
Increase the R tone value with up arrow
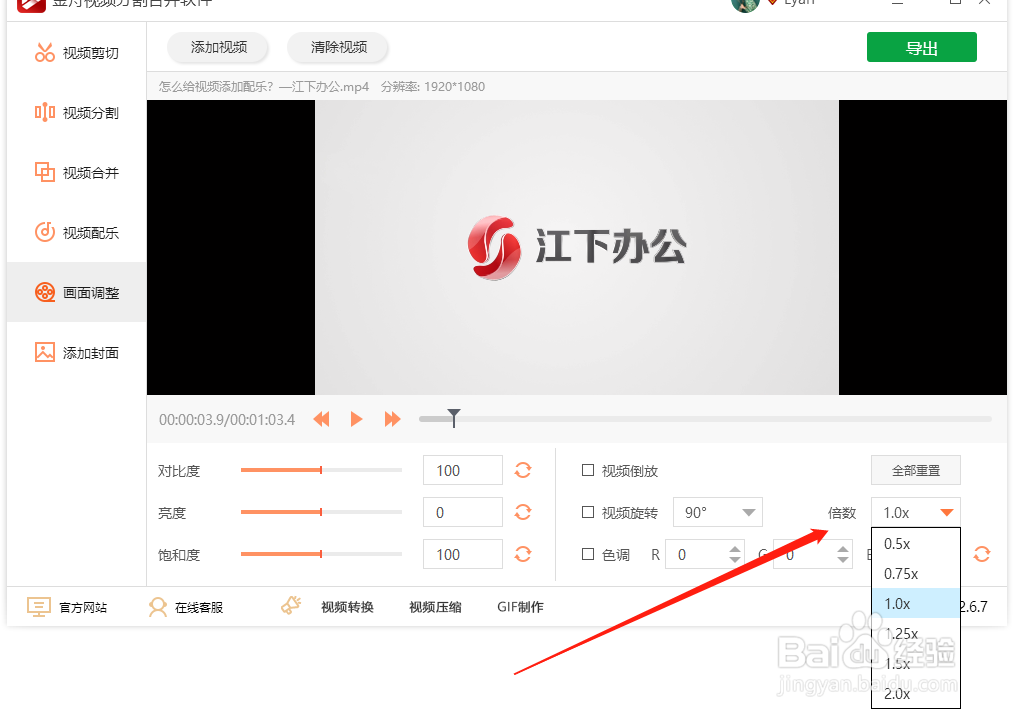point(735,549)
